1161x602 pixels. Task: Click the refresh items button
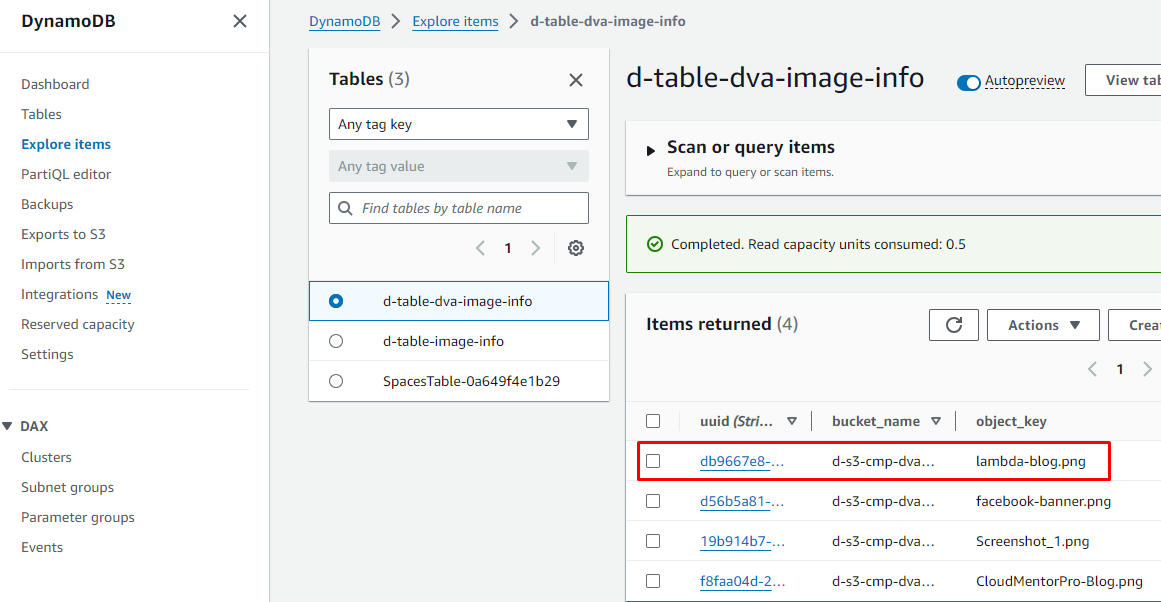pyautogui.click(x=954, y=325)
